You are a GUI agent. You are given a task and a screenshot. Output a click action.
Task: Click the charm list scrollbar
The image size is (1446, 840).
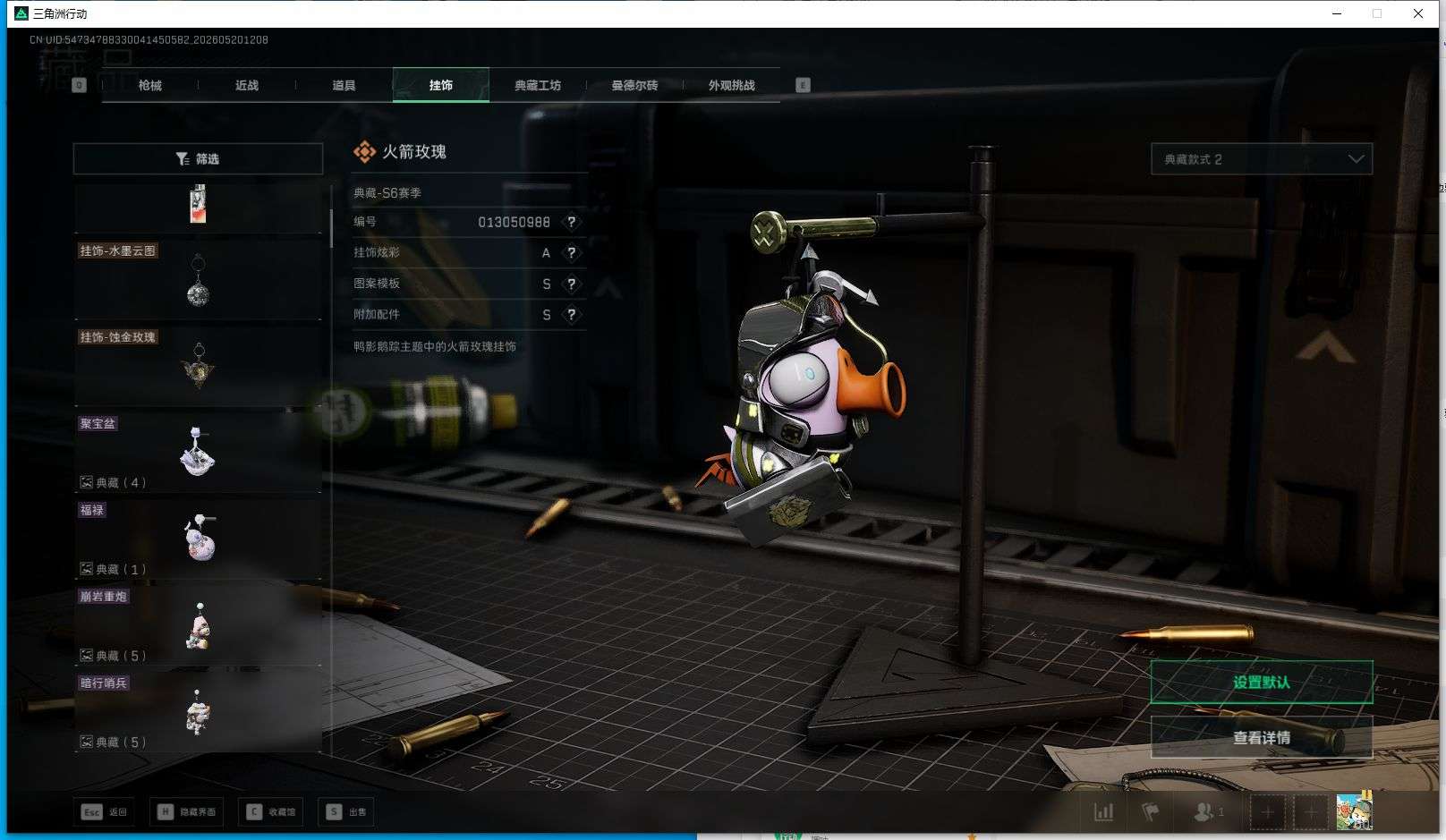pos(331,228)
